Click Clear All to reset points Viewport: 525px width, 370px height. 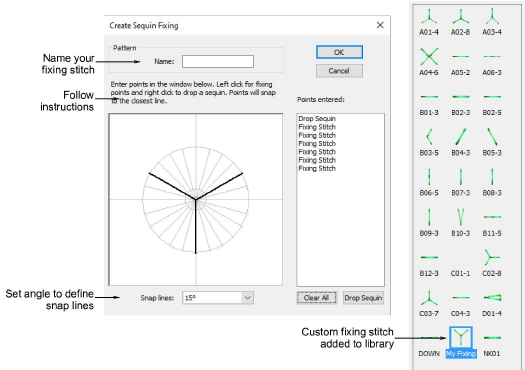pyautogui.click(x=316, y=298)
